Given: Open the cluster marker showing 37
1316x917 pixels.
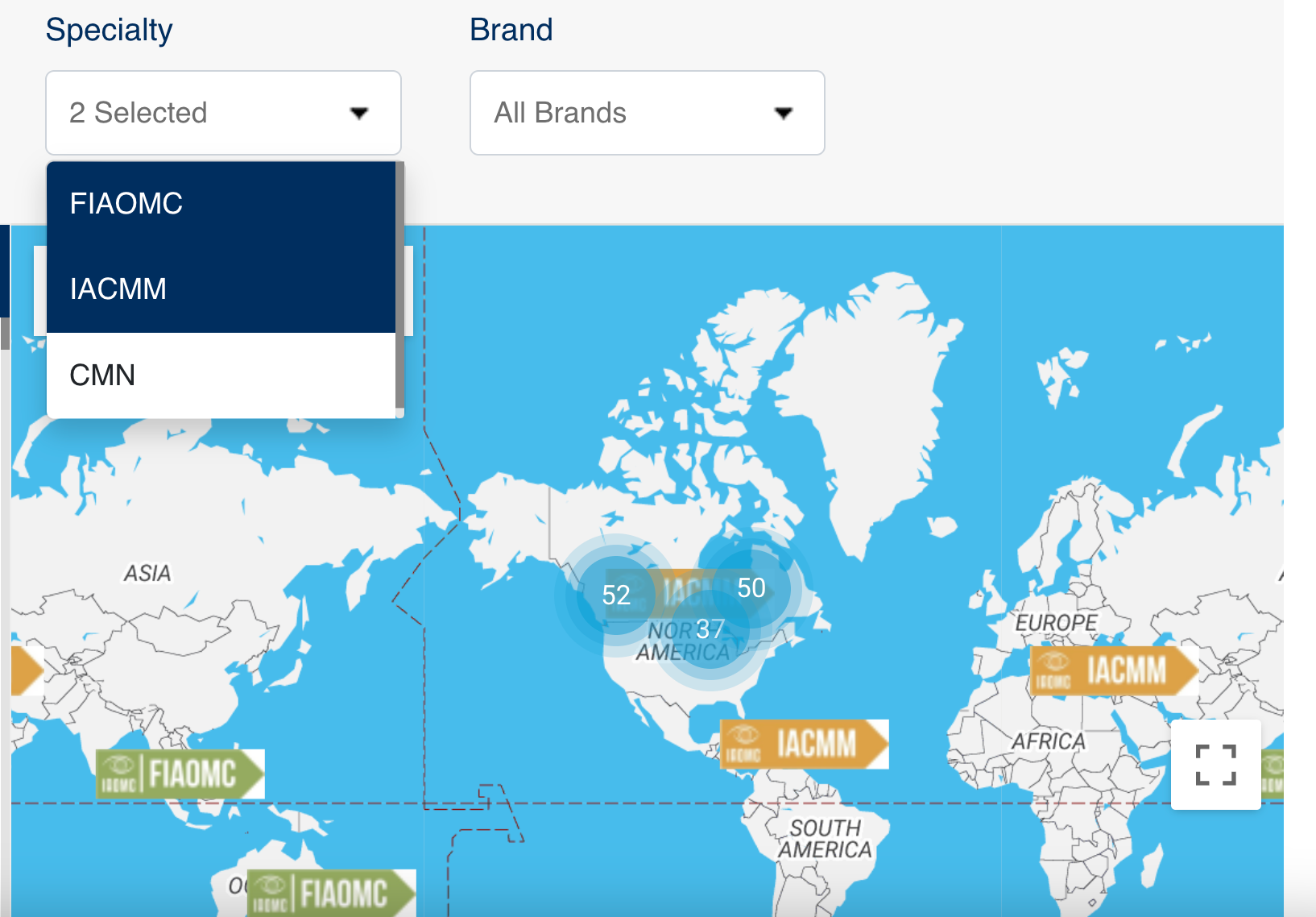Looking at the screenshot, I should [x=710, y=629].
